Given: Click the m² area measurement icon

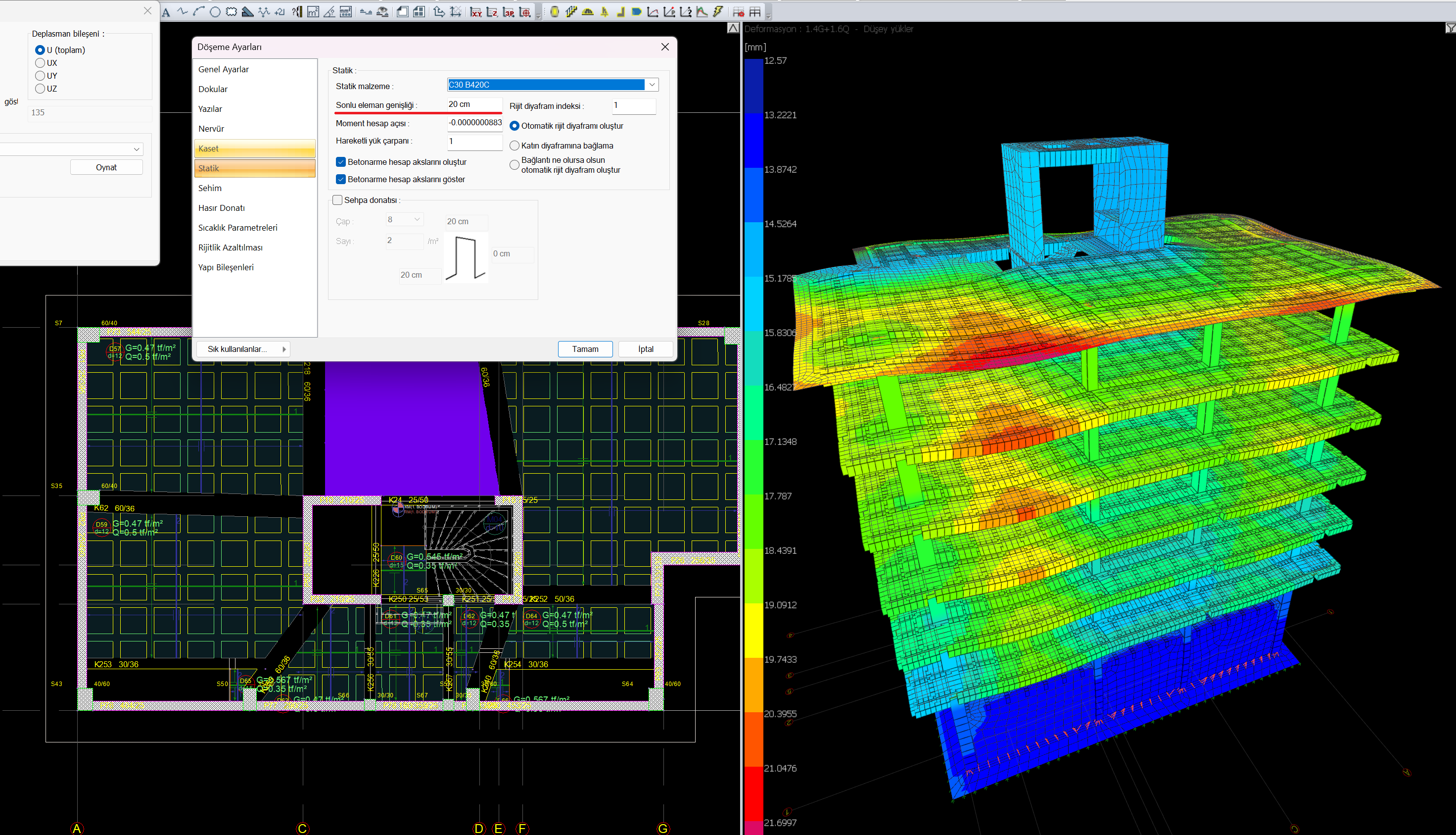Looking at the screenshot, I should coord(314,12).
